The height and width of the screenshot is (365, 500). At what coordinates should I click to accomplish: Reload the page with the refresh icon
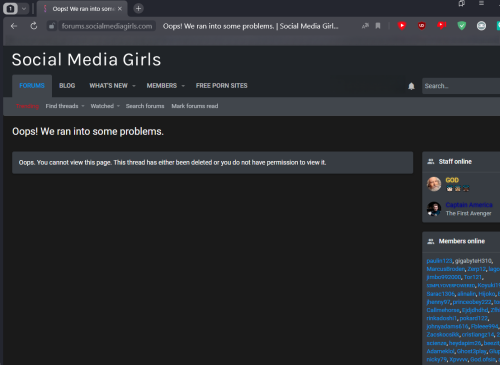[x=34, y=26]
